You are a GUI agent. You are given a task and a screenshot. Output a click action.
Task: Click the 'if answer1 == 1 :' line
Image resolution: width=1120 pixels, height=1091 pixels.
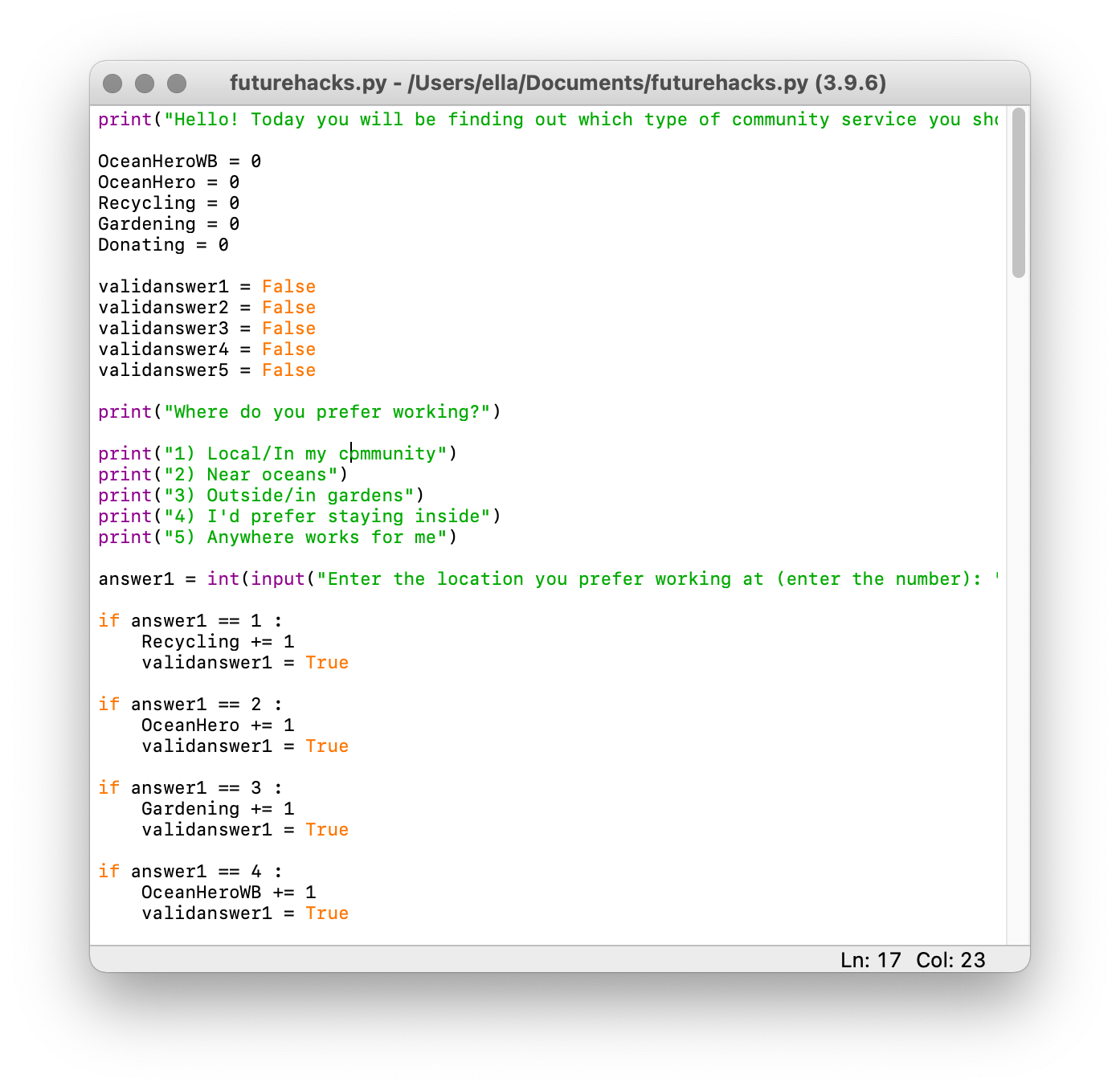190,621
